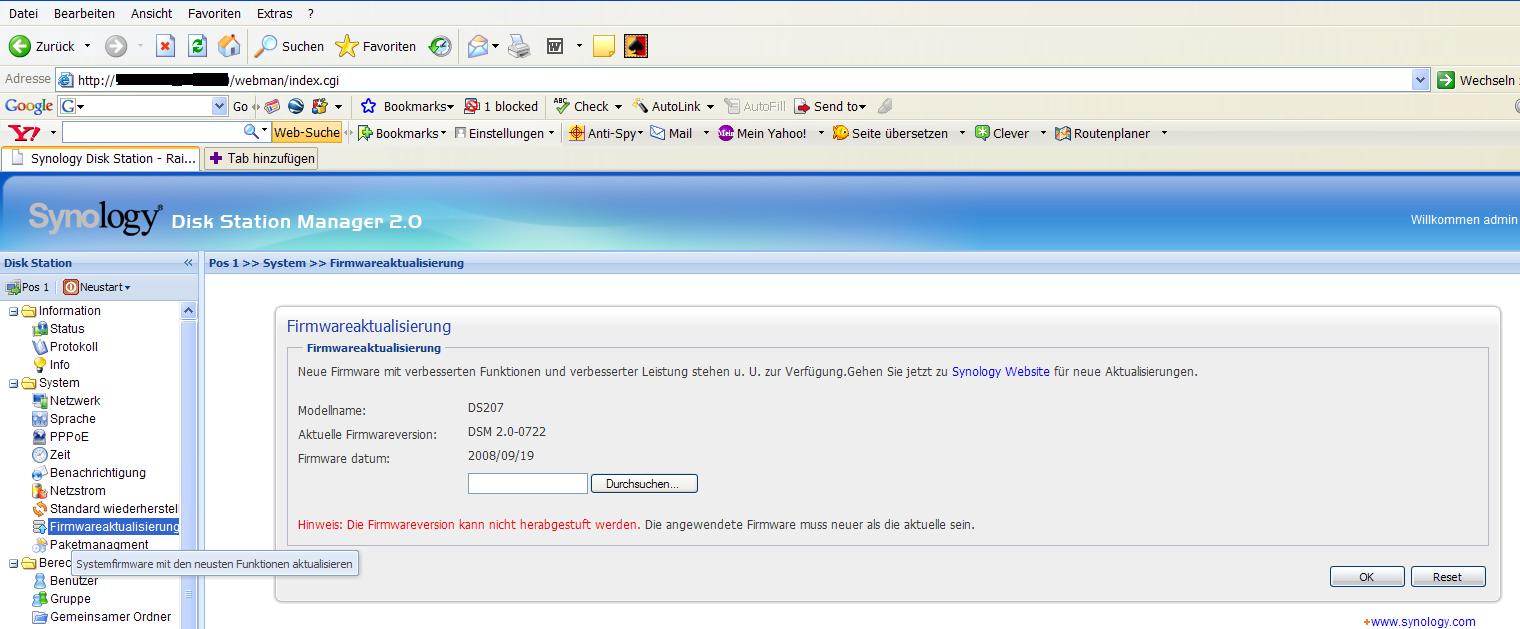Collapse the Information tree folder

[14, 311]
